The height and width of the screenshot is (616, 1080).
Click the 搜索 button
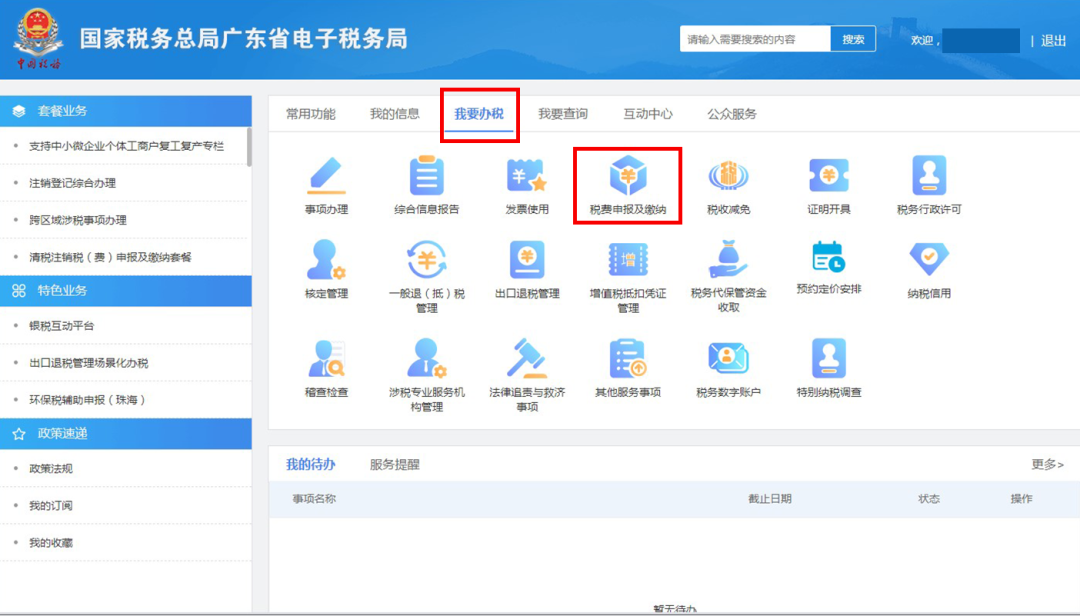click(x=853, y=39)
